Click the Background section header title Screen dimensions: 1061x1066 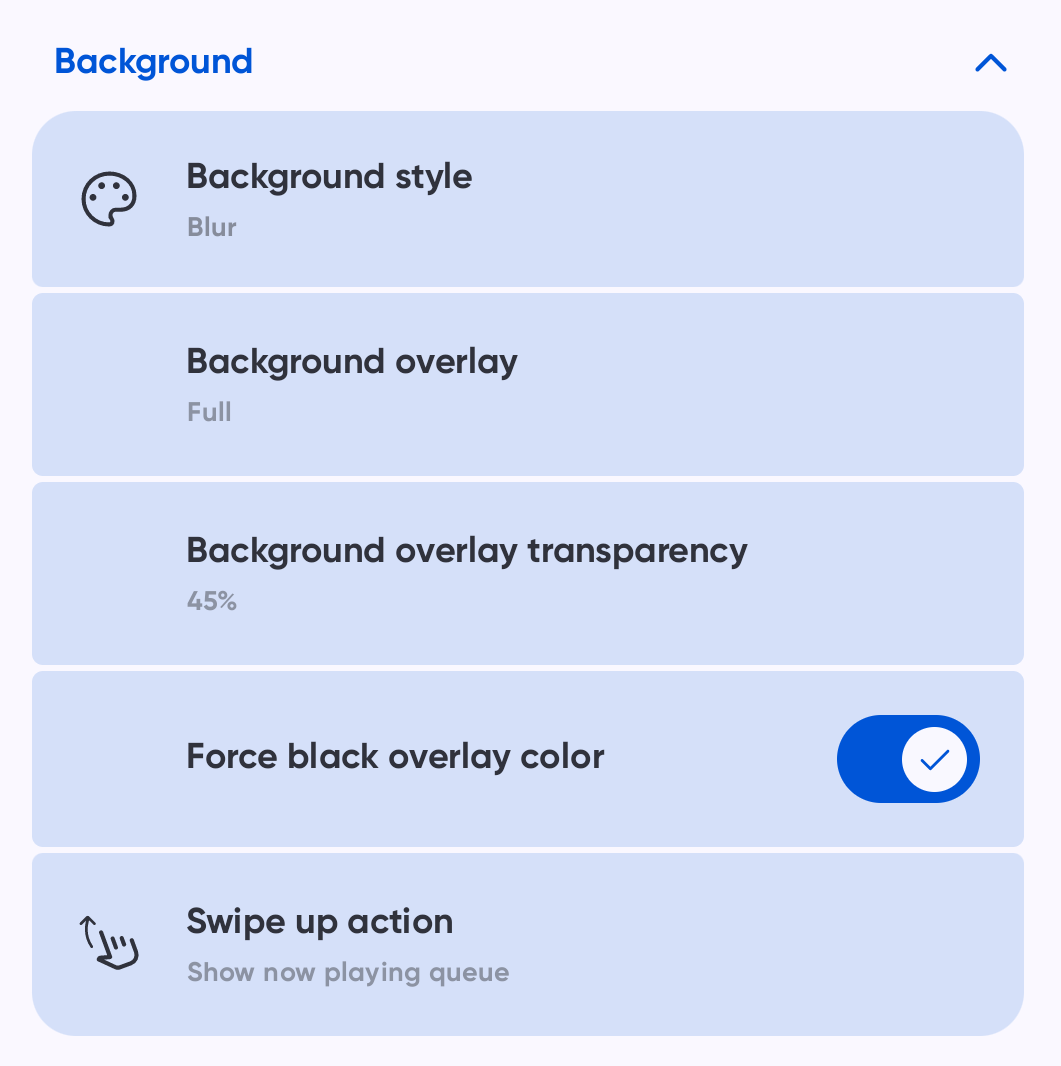(153, 62)
